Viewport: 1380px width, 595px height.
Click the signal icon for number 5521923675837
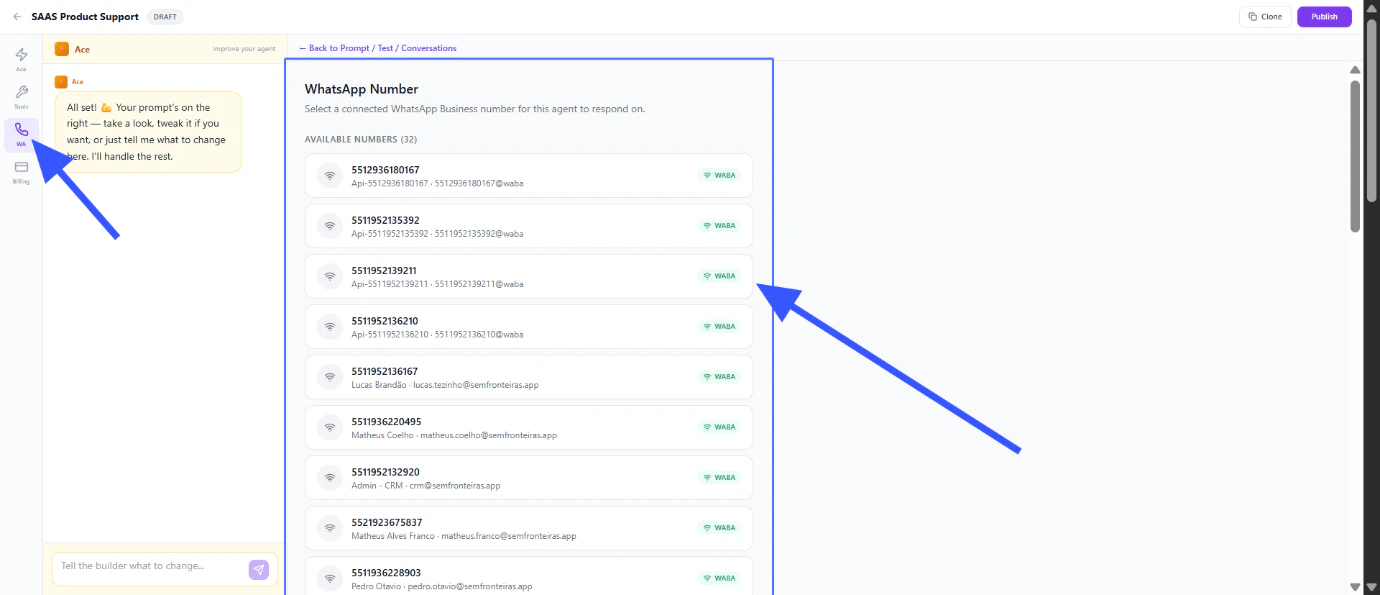tap(330, 528)
